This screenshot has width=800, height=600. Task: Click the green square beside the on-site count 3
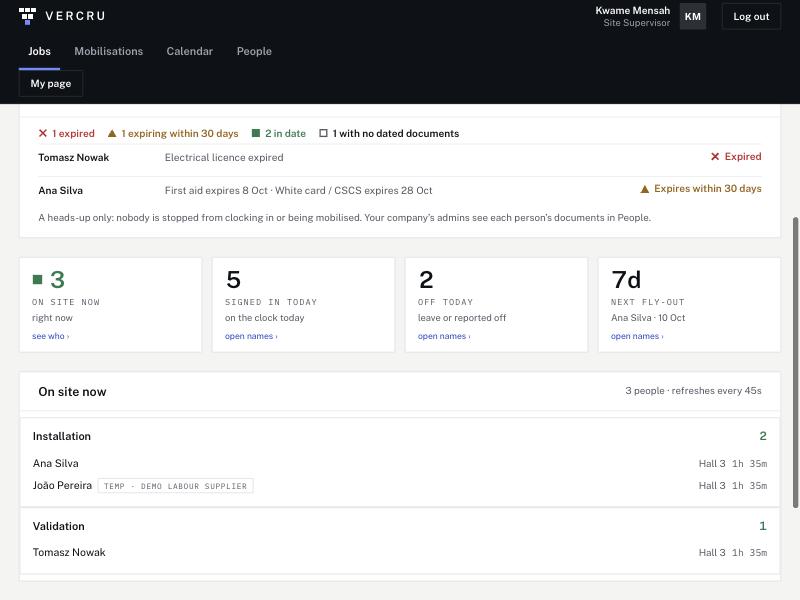point(37,279)
